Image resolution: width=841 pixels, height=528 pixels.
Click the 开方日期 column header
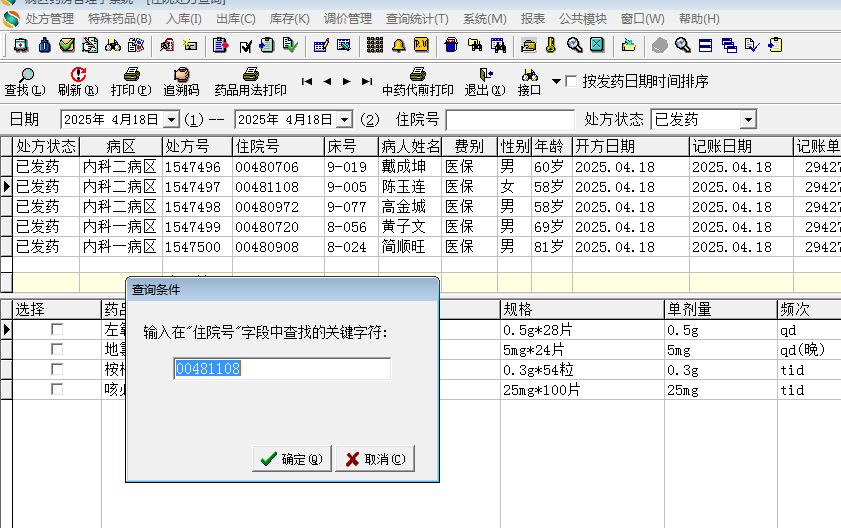631,146
